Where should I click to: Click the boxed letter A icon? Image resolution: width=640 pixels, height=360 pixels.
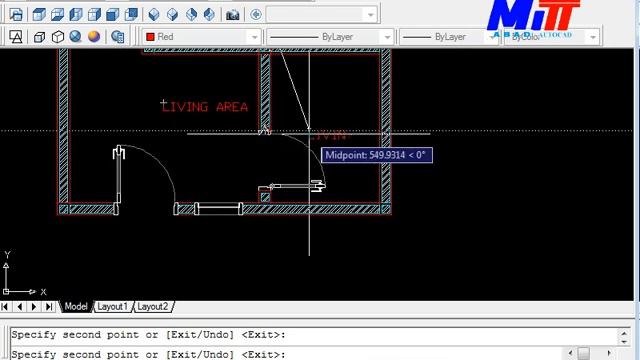pyautogui.click(x=16, y=37)
